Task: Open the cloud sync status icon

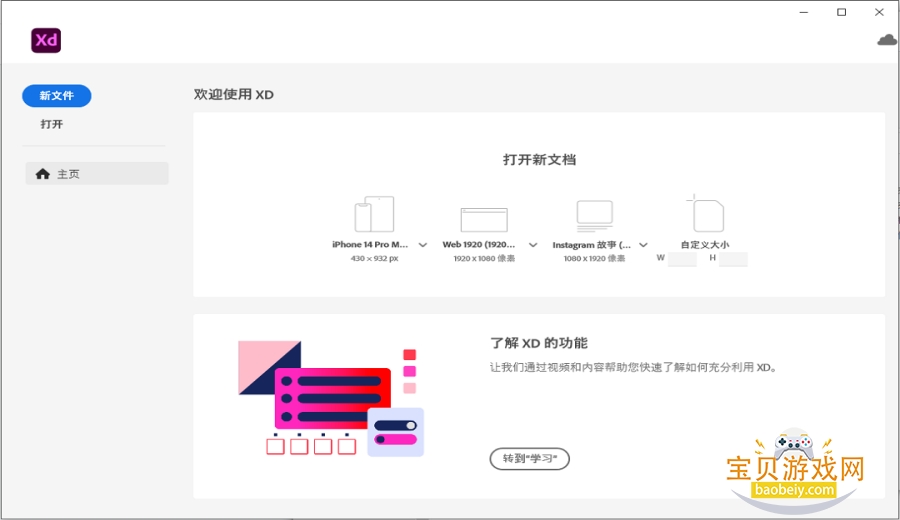Action: tap(887, 40)
